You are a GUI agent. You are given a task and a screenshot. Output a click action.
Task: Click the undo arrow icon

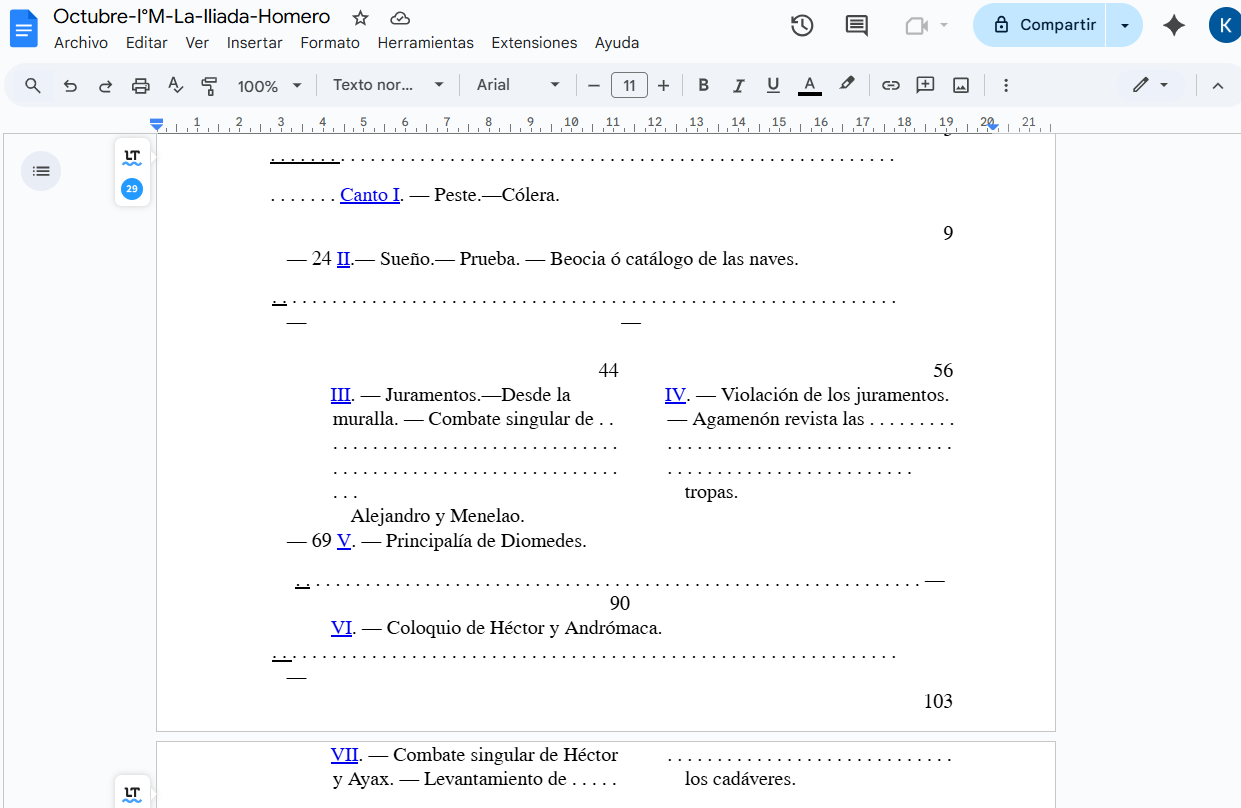pyautogui.click(x=70, y=85)
